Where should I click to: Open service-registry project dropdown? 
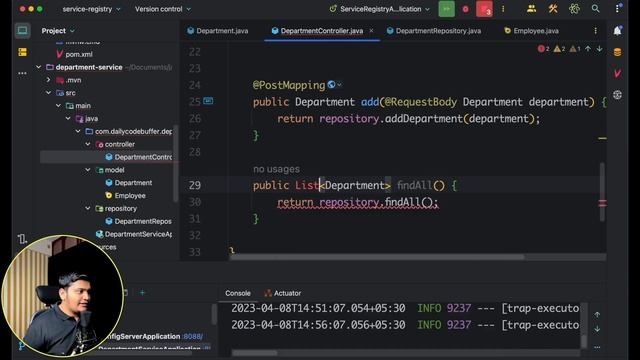pos(91,9)
